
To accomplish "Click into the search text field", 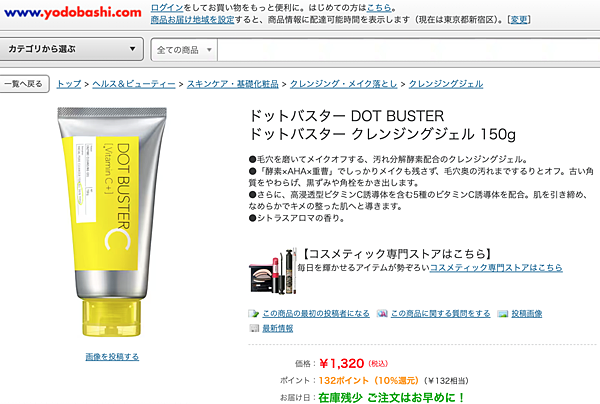I will (408, 50).
